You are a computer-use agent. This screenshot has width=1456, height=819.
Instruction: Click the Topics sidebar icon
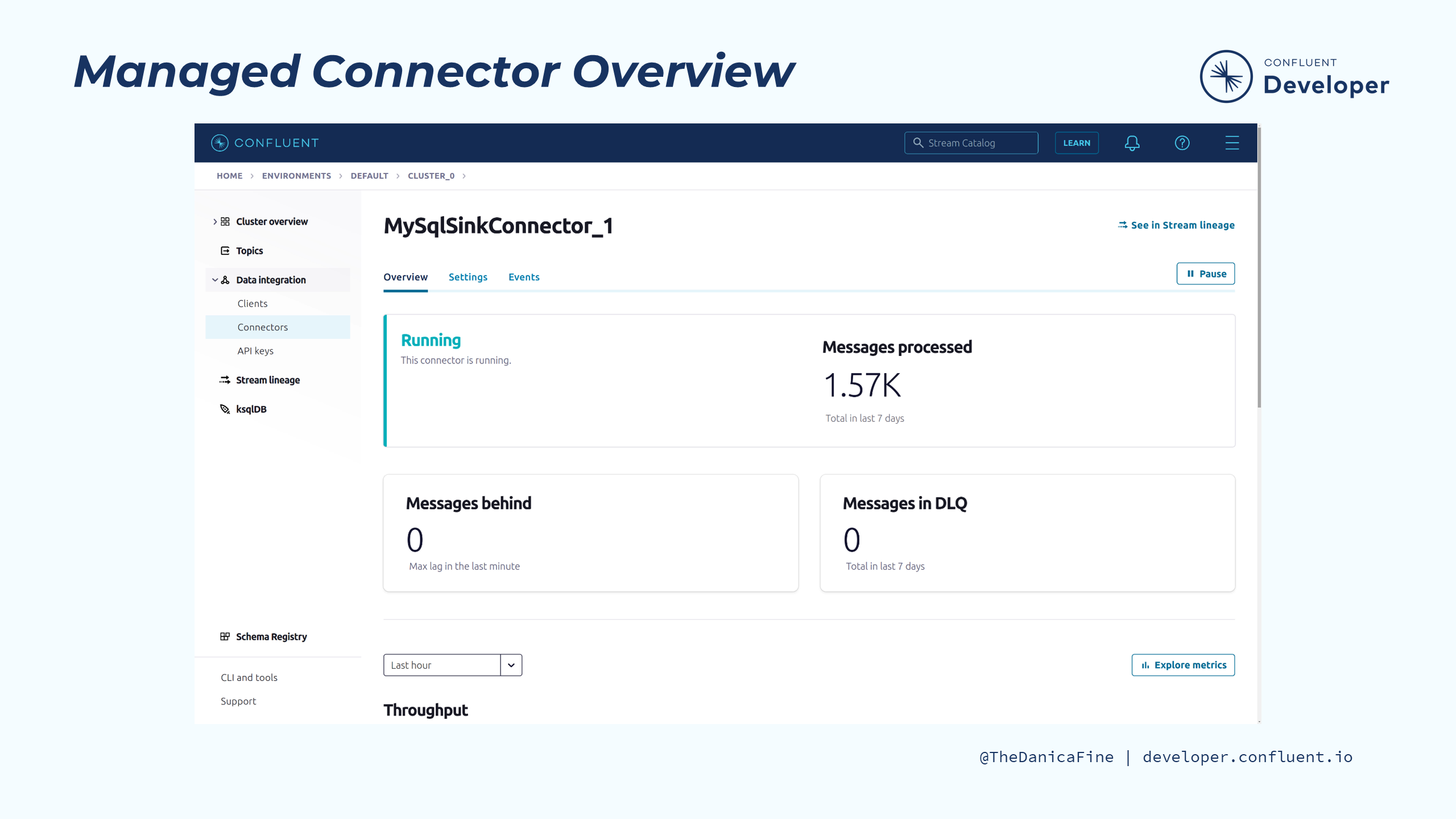tap(225, 251)
